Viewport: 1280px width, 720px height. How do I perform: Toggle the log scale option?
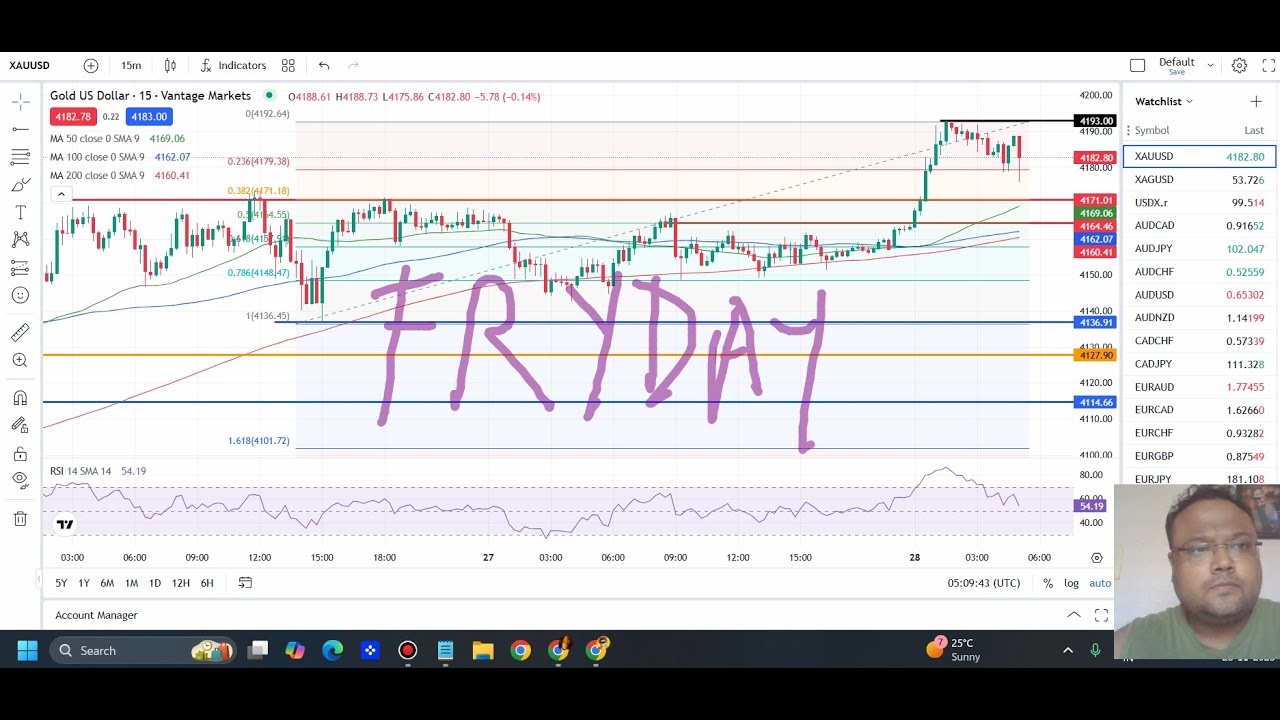point(1071,583)
